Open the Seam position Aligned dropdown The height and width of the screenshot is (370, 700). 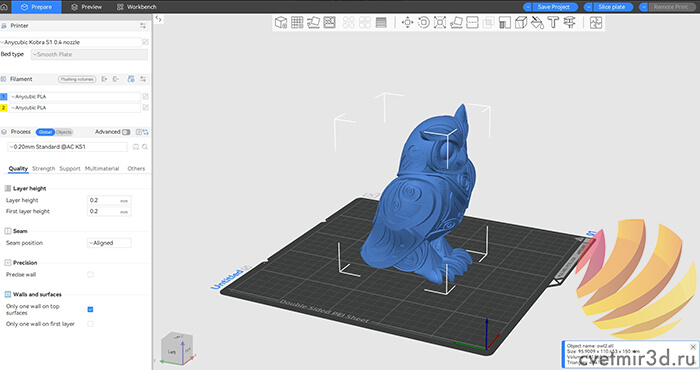109,243
